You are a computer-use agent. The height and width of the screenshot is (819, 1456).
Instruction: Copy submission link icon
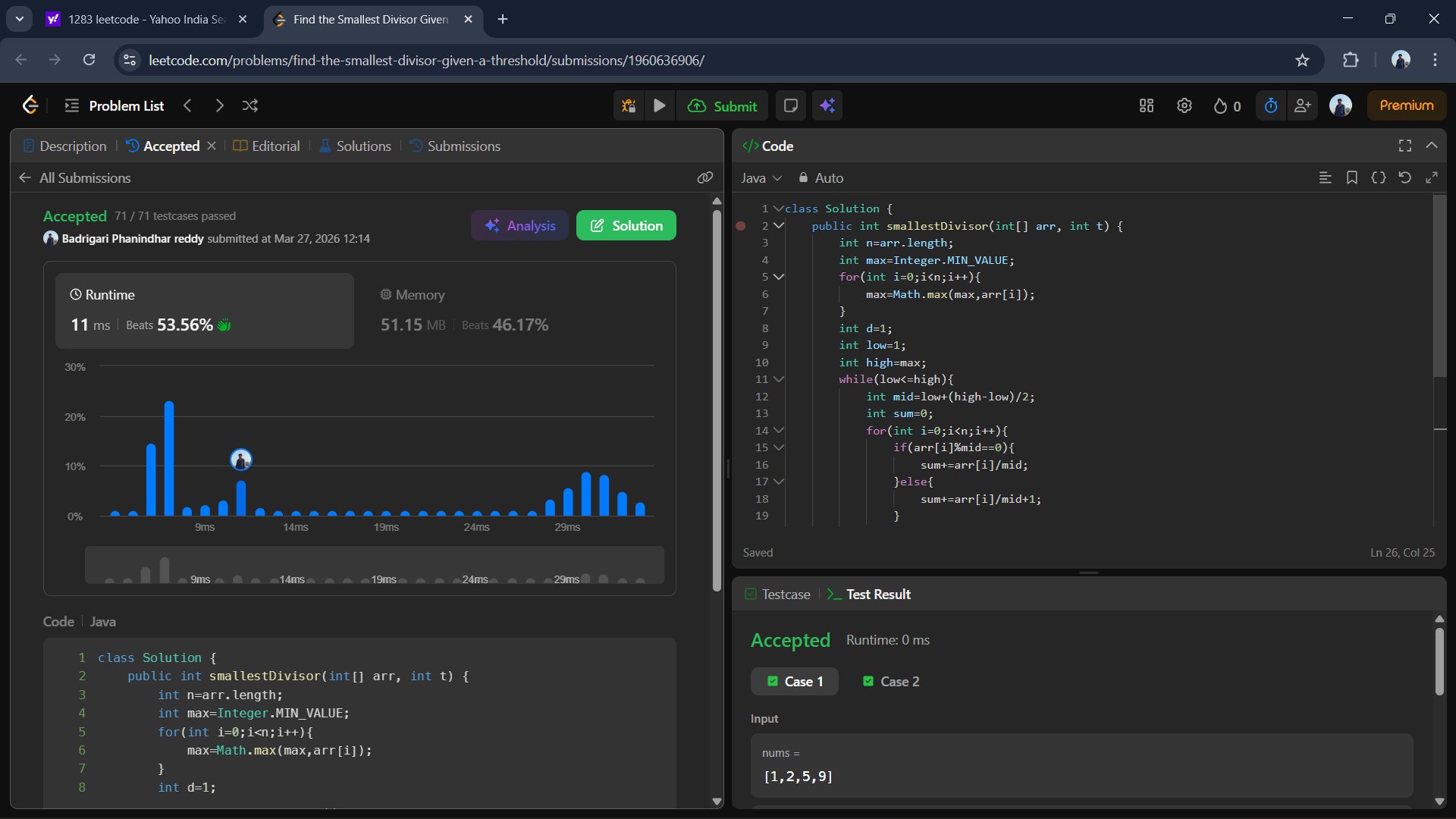point(705,177)
